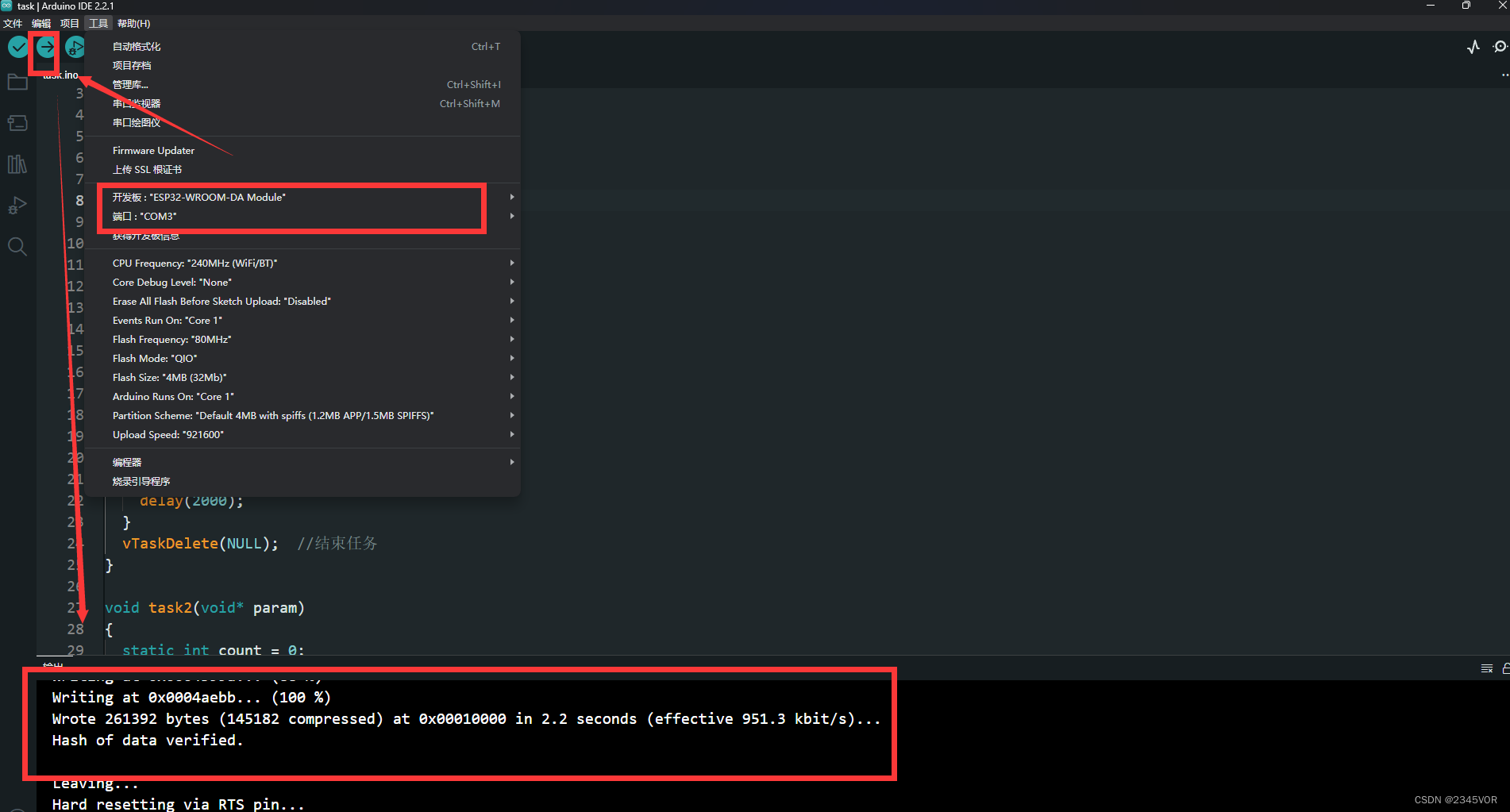Screen dimensions: 1510x812
Task: Close the 工具 menu in menu bar
Action: 98,24
